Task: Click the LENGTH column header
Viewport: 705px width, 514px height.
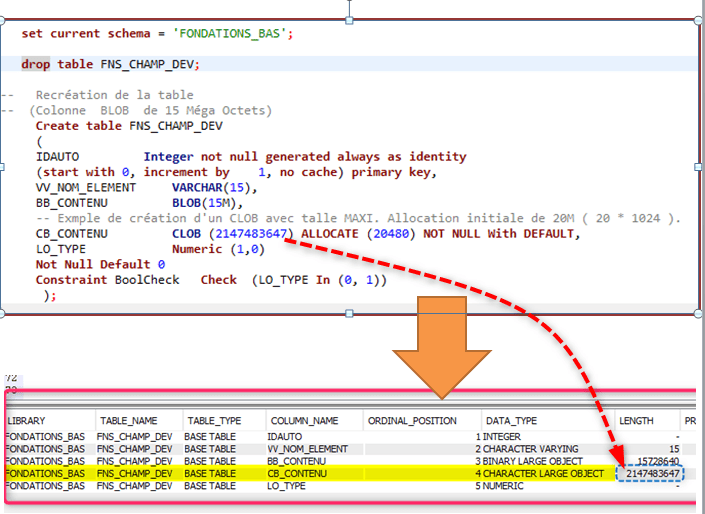Action: tap(647, 421)
